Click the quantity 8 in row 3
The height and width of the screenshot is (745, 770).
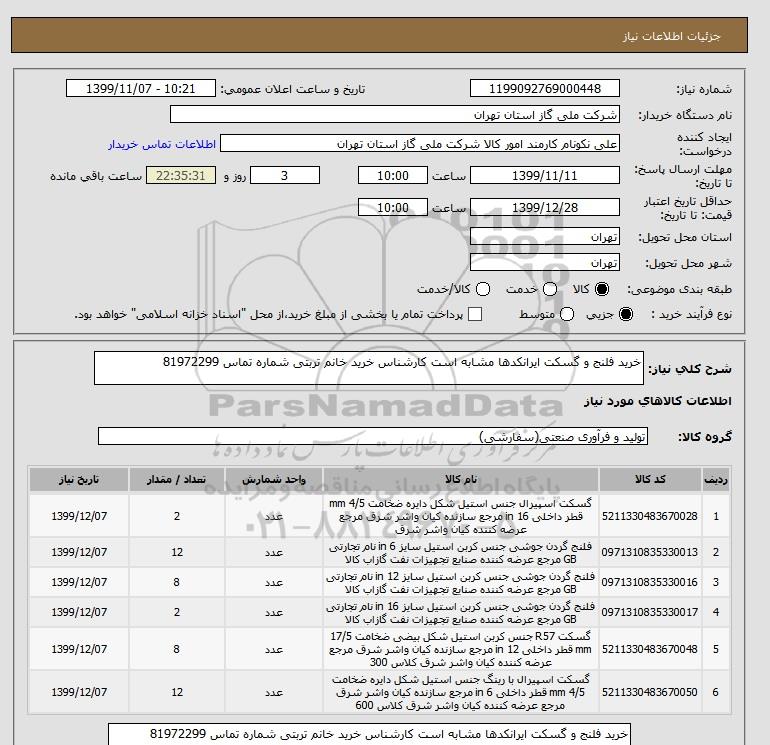pyautogui.click(x=177, y=582)
